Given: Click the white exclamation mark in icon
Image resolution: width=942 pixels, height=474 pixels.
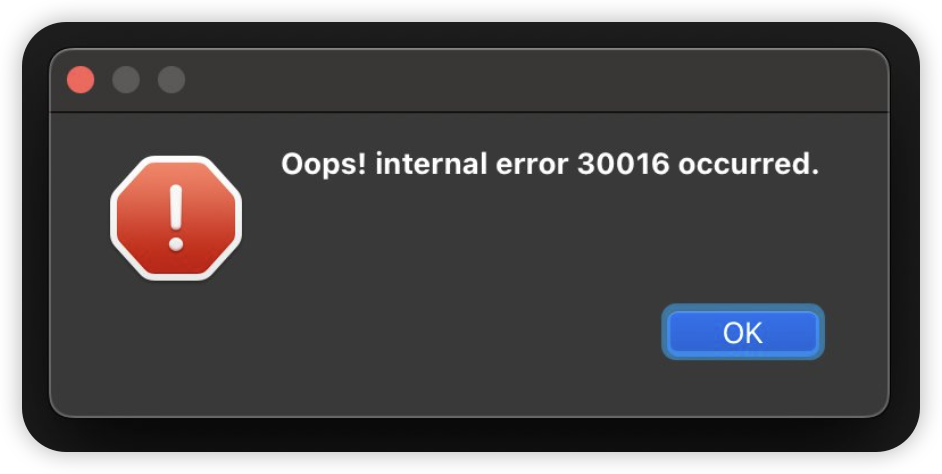Looking at the screenshot, I should (x=176, y=217).
